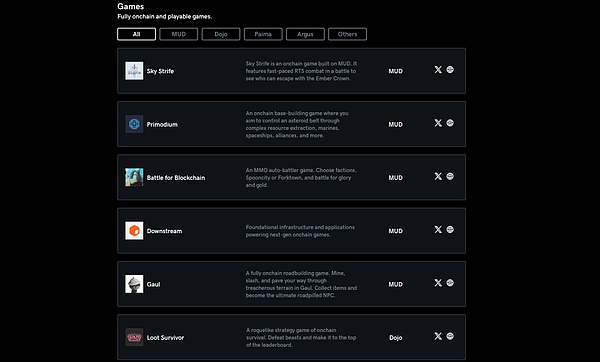Open Primodium's X (Twitter) icon
600x362 pixels.
[x=438, y=123]
